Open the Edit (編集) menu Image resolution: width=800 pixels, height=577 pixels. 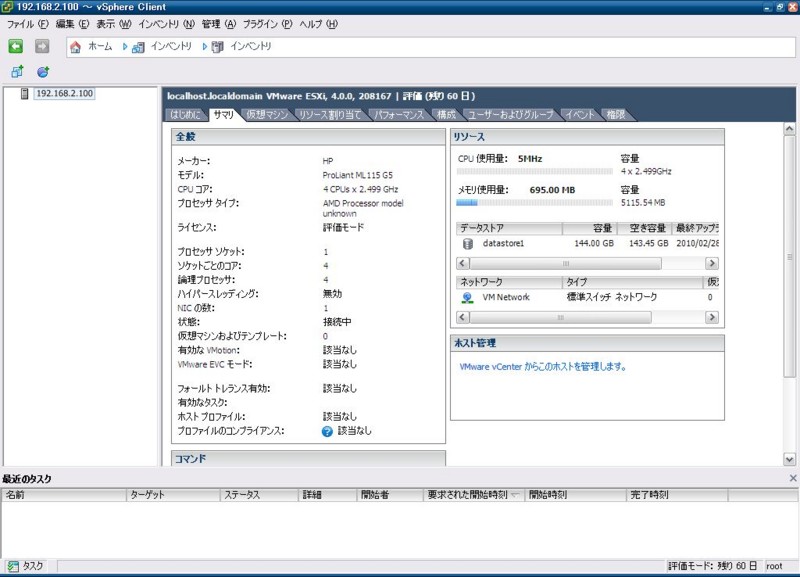[72, 24]
